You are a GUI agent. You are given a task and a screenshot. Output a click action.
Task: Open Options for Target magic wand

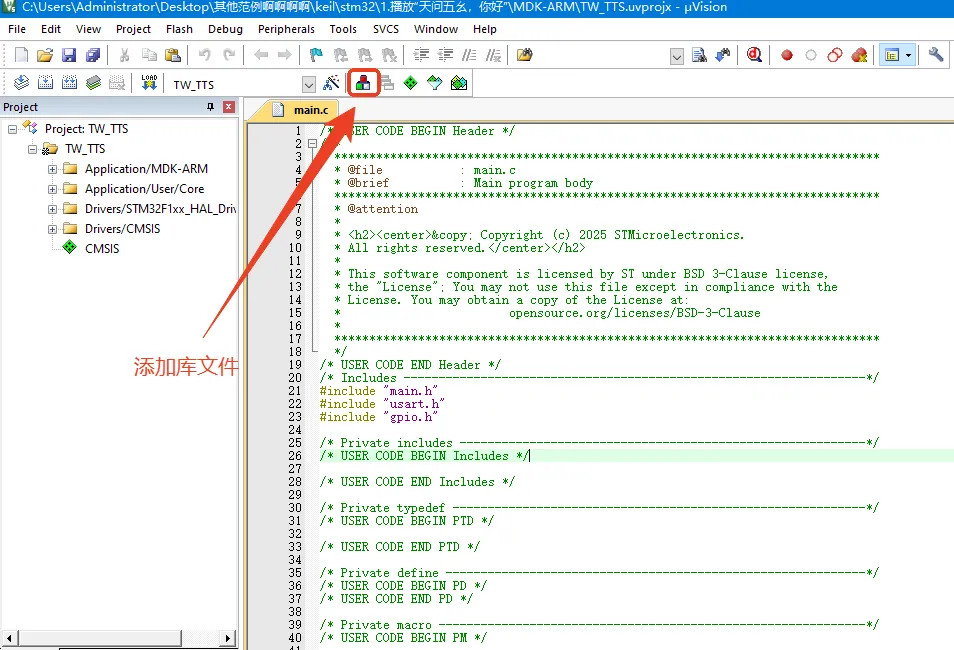tap(331, 83)
